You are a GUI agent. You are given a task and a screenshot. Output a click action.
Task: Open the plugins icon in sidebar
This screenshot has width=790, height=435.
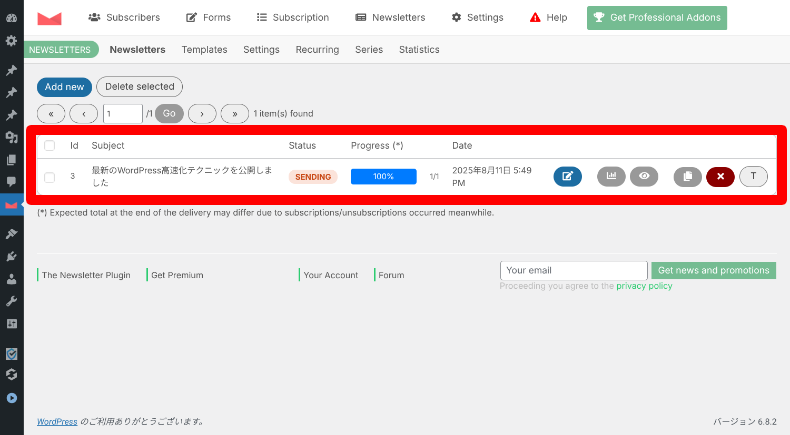[x=11, y=256]
